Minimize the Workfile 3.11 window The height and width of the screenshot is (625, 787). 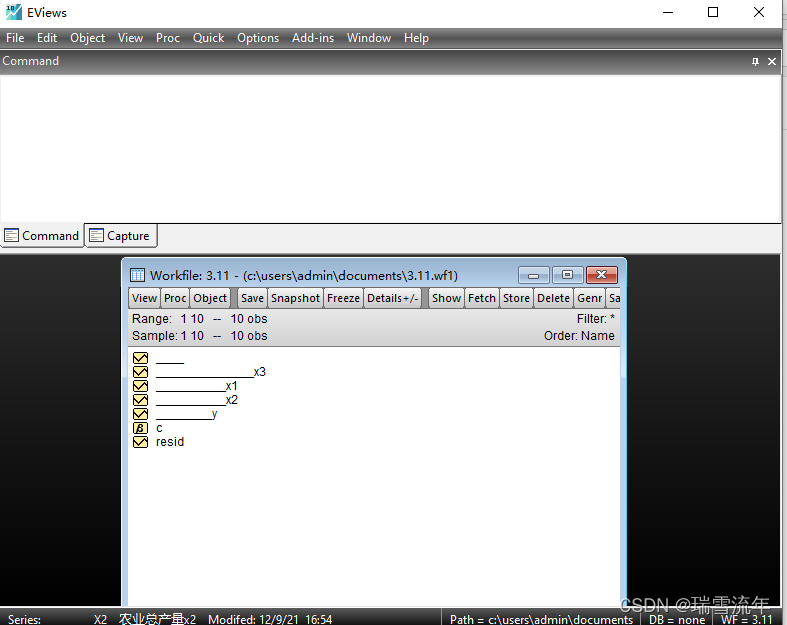coord(534,275)
